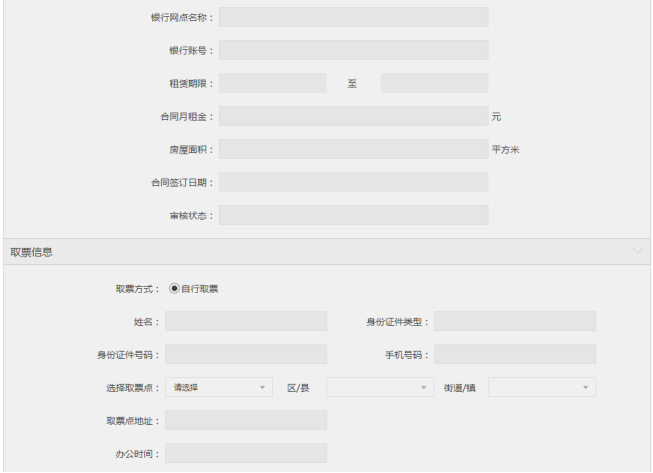Image resolution: width=653 pixels, height=473 pixels.
Task: Click the 取票信息 section header text
Action: pos(32,252)
